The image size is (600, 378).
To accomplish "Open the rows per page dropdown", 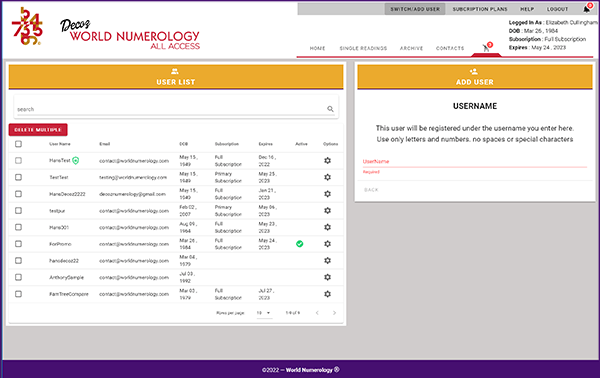I will [x=264, y=313].
